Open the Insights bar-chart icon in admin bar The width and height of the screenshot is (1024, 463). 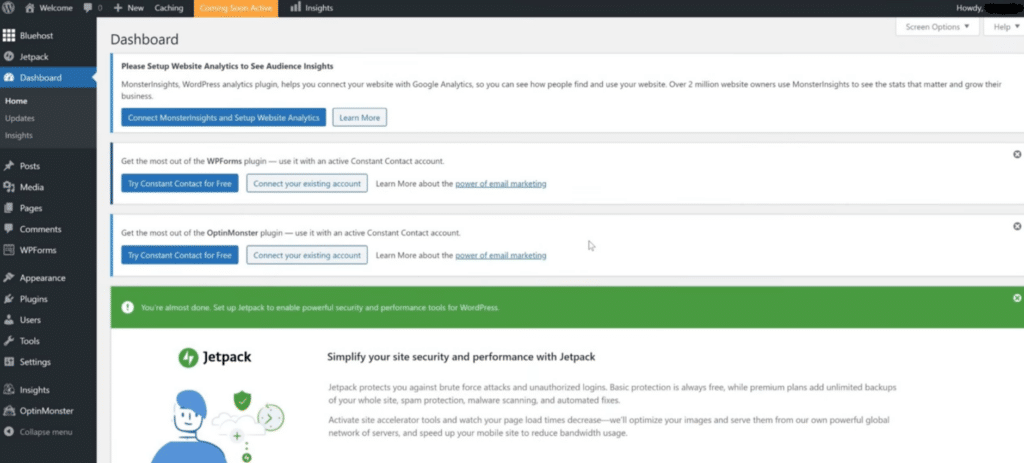(x=296, y=7)
